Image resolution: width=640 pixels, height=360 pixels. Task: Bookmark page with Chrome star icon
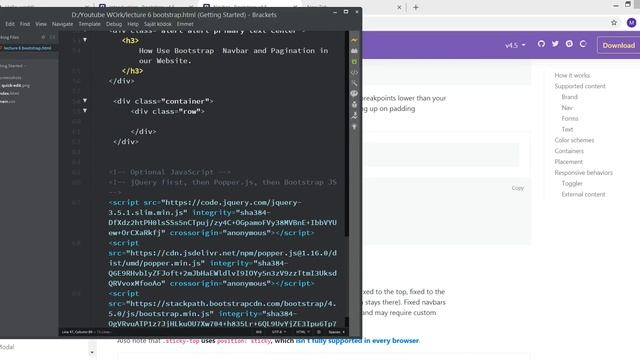click(614, 23)
